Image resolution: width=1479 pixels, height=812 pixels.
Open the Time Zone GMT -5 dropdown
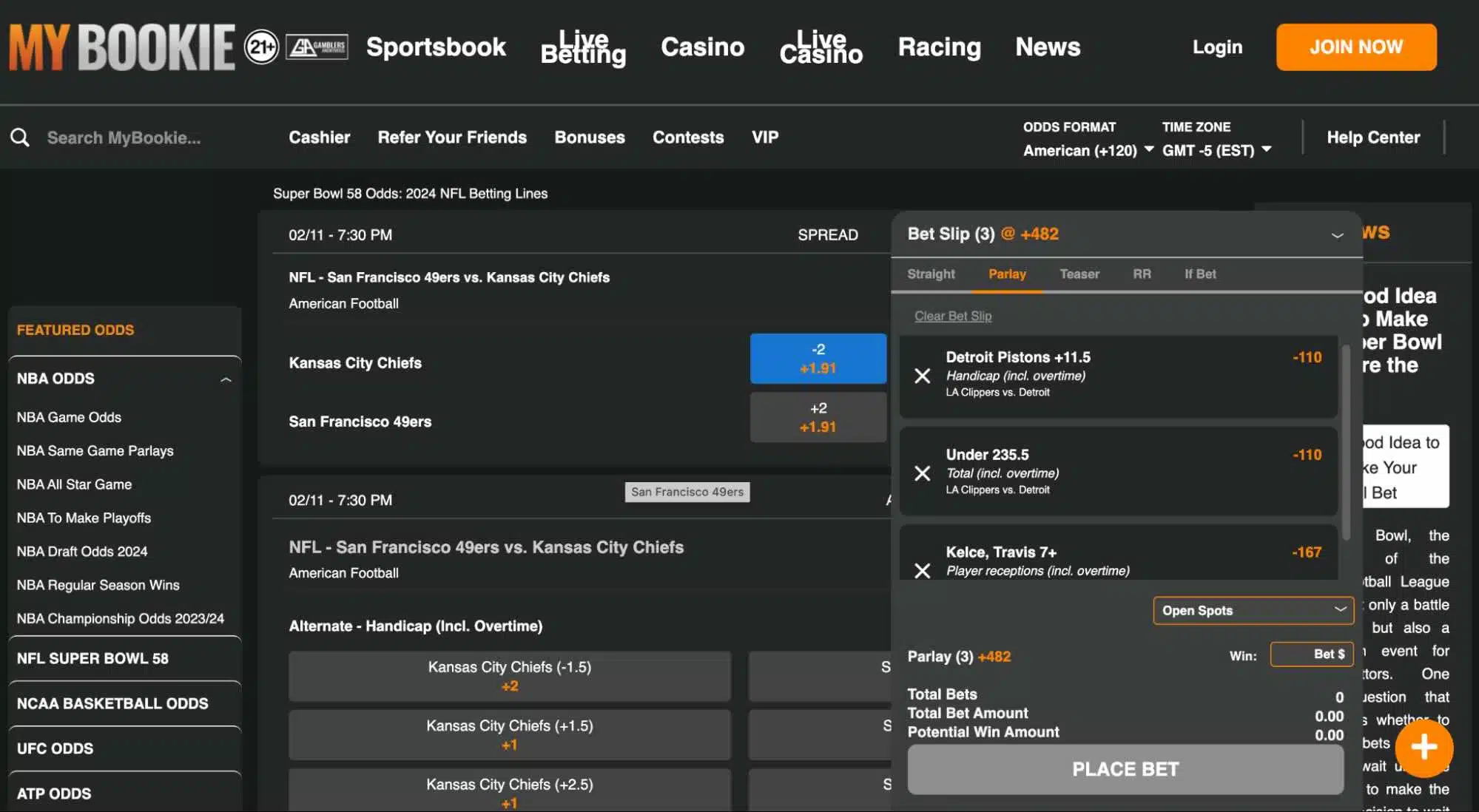[x=1216, y=151]
